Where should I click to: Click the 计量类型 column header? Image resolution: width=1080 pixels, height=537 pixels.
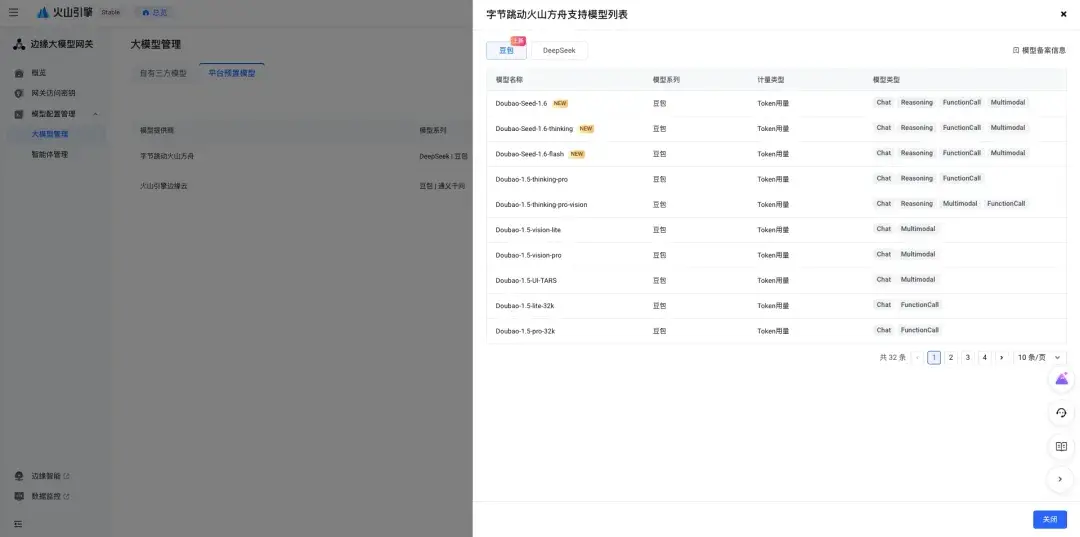[x=771, y=80]
